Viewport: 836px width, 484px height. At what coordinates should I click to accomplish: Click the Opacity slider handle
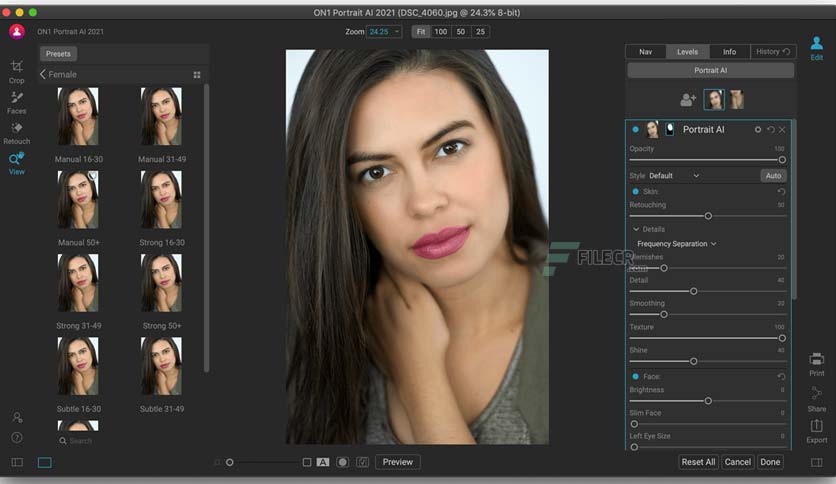(x=782, y=160)
